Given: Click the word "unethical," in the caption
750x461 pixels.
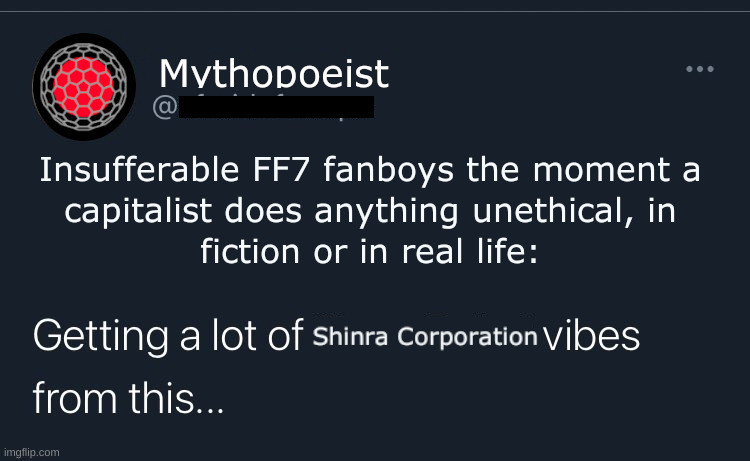Looking at the screenshot, I should click(553, 210).
